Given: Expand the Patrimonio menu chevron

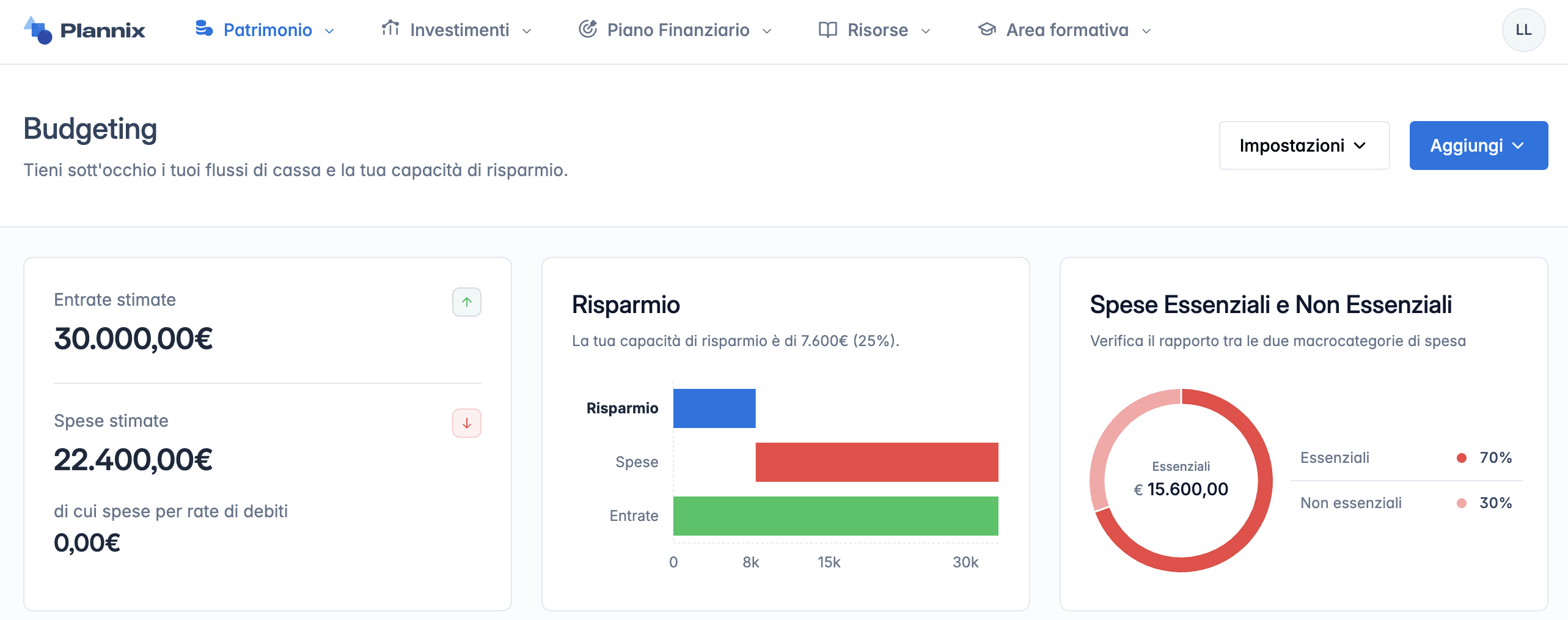Looking at the screenshot, I should 329,31.
